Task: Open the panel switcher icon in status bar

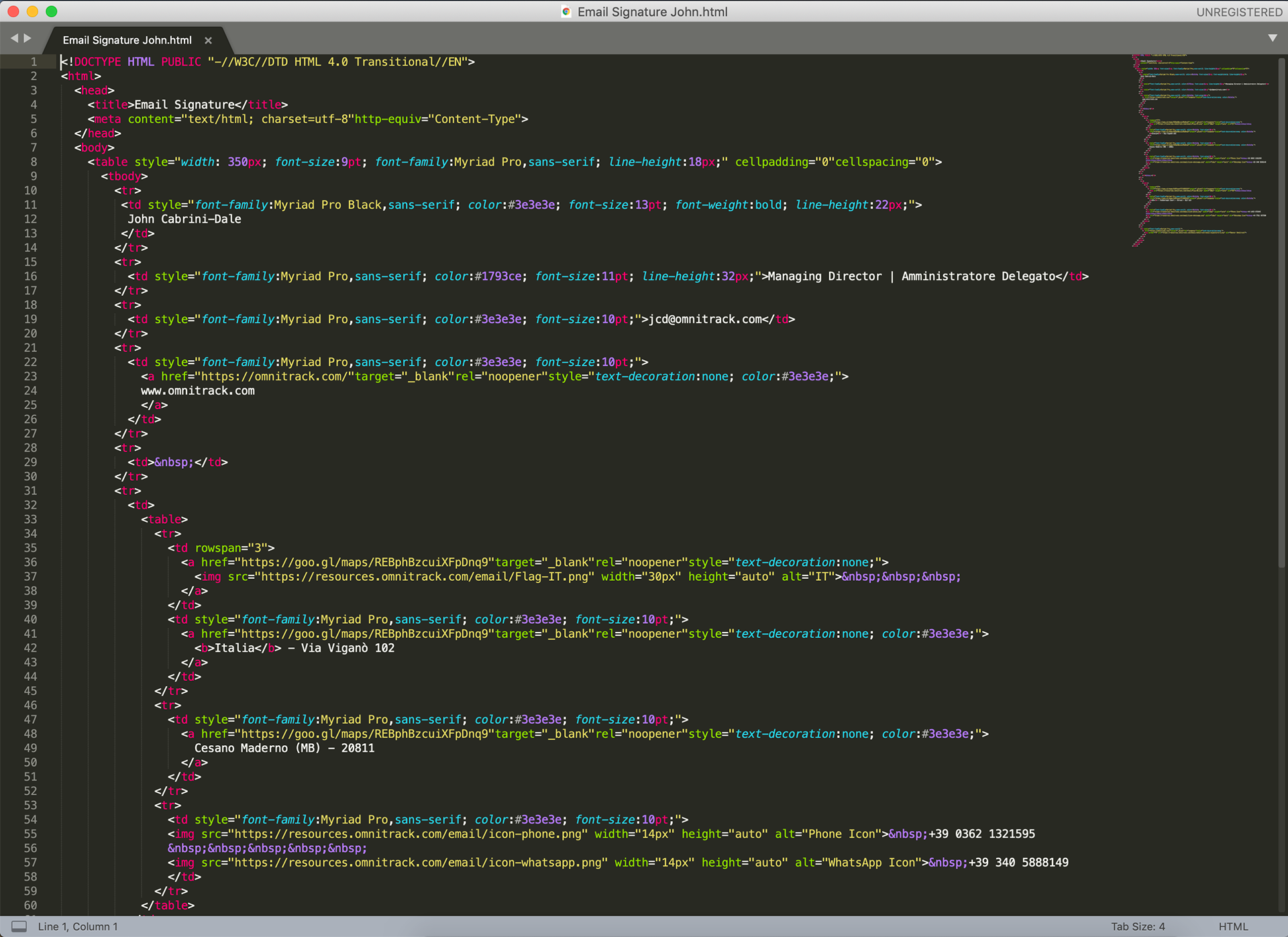Action: (19, 926)
